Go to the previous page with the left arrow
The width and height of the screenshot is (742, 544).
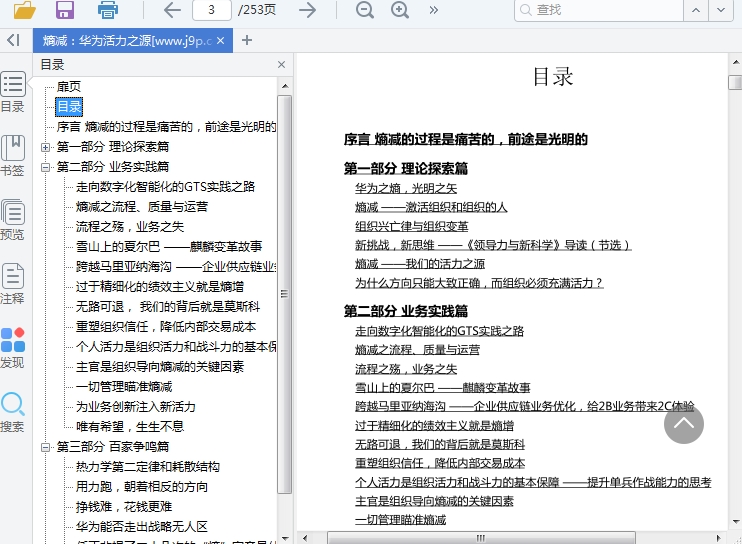172,10
